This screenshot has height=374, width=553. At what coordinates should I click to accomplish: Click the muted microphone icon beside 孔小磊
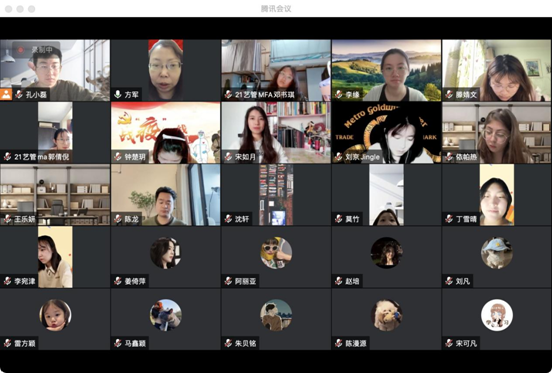(x=19, y=94)
